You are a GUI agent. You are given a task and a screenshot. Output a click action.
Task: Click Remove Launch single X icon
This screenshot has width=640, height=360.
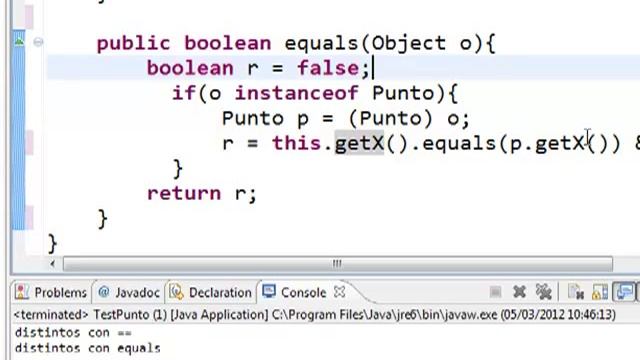tap(519, 292)
